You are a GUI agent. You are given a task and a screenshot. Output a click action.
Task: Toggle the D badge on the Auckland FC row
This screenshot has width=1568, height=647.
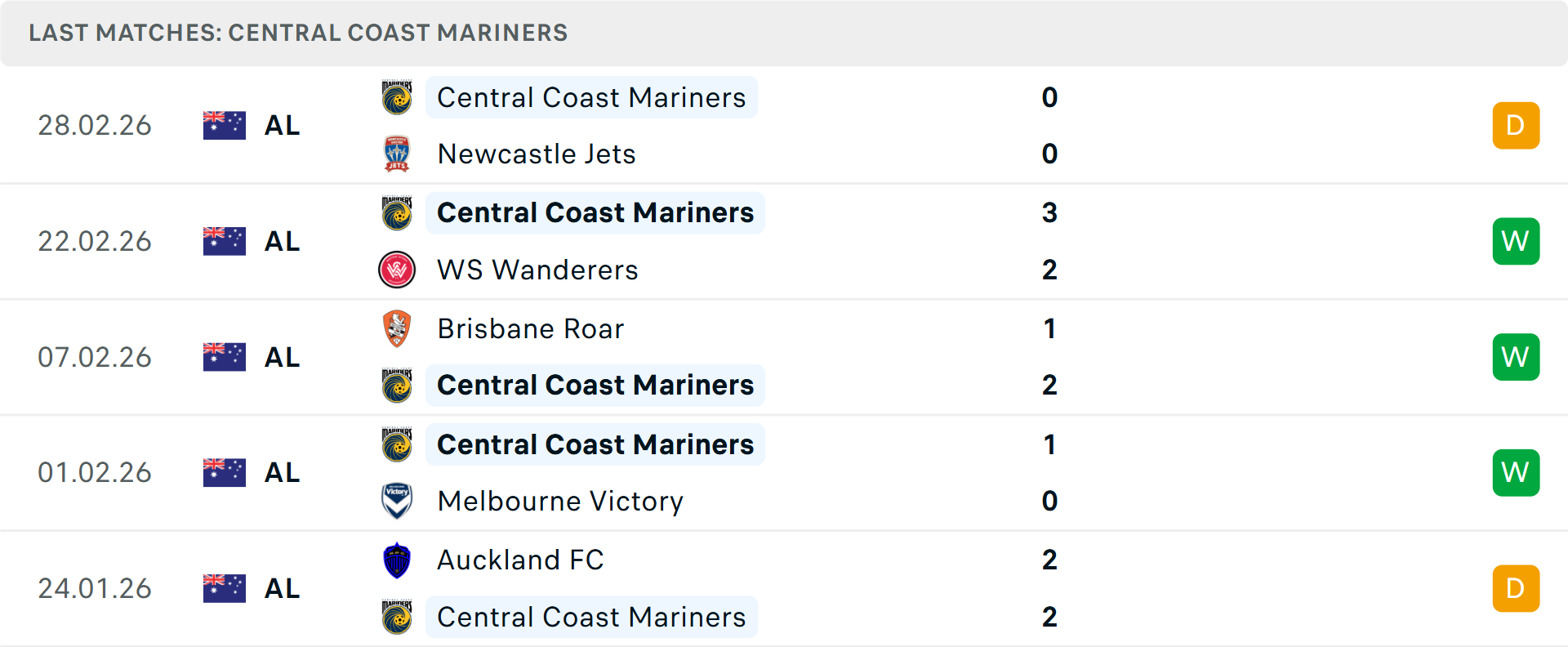(x=1516, y=587)
